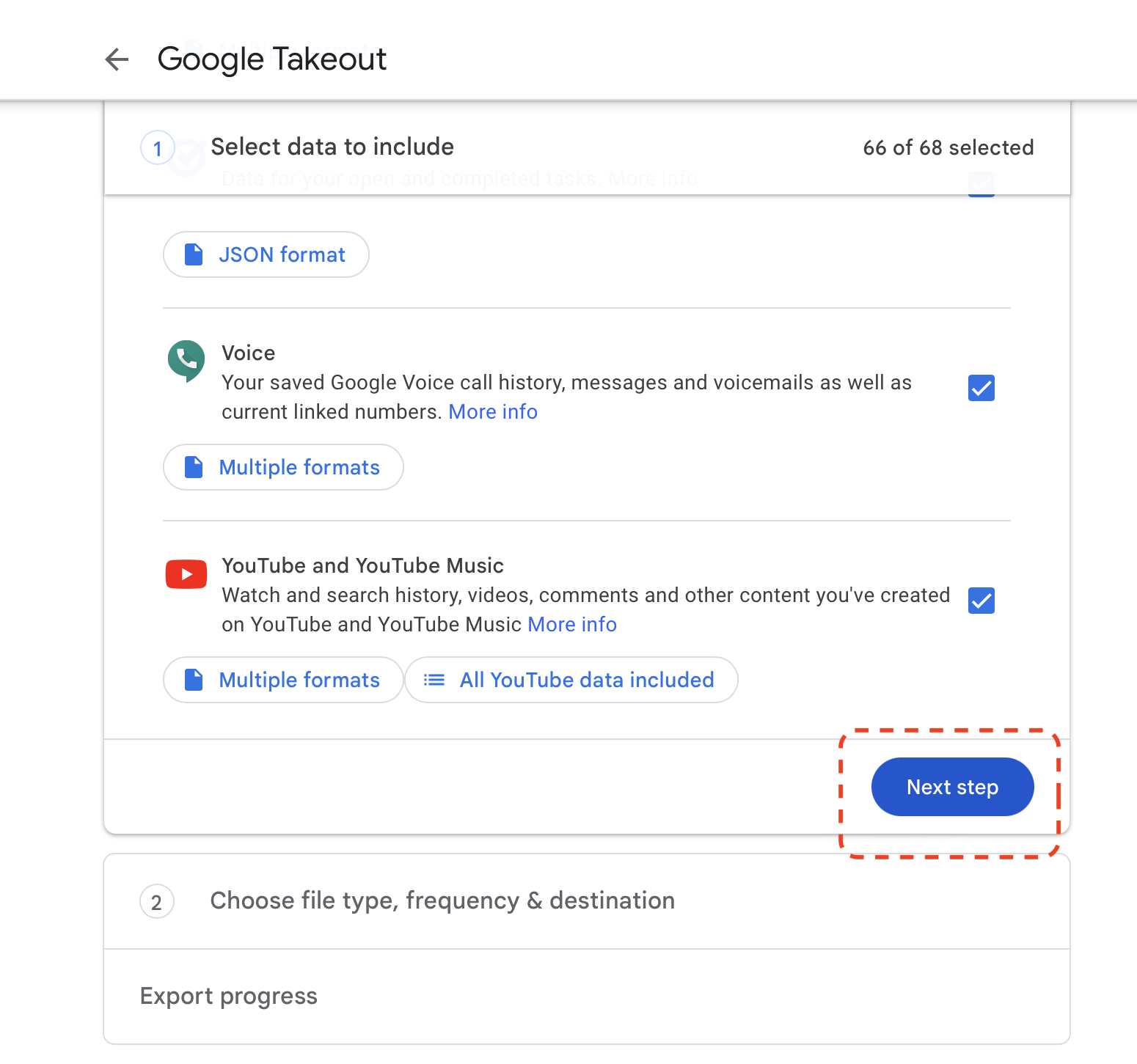Uncheck YouTube and YouTube Music checkbox

click(x=981, y=601)
